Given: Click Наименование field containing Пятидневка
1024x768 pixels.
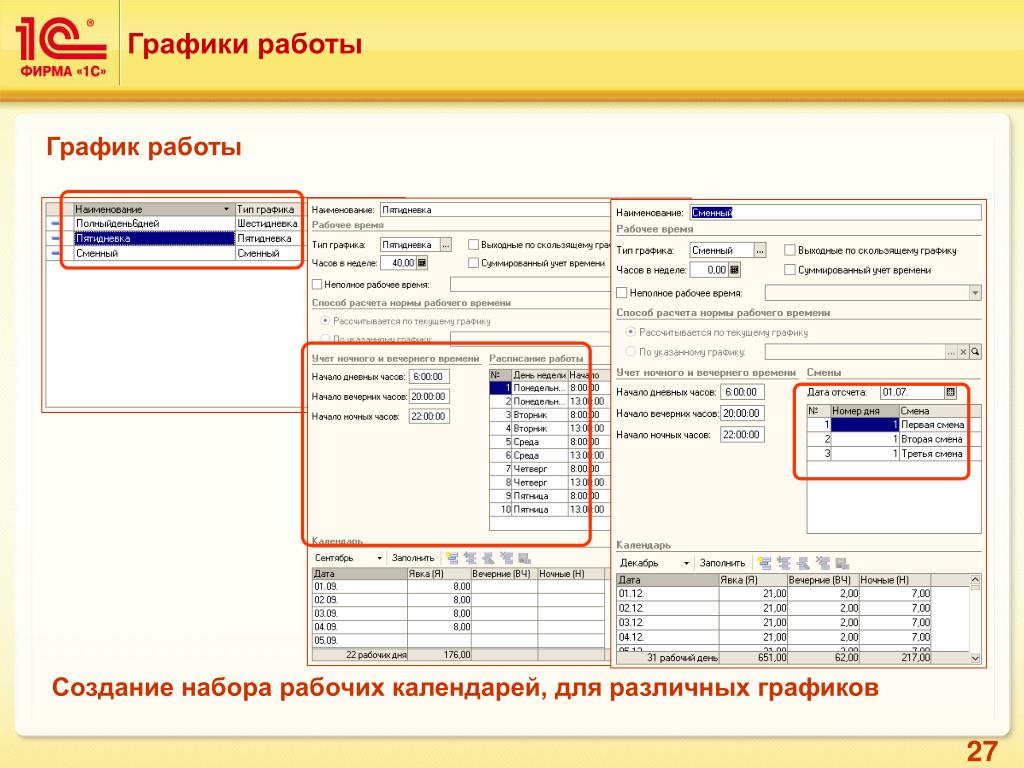Looking at the screenshot, I should 495,210.
